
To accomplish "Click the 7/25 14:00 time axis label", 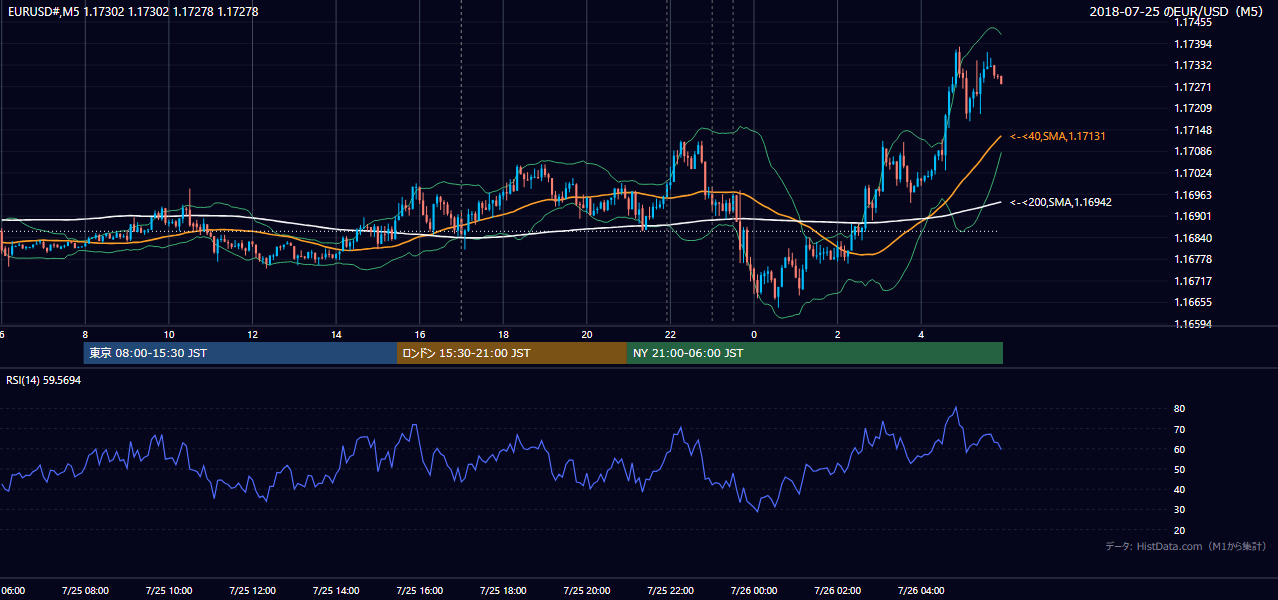I will pyautogui.click(x=335, y=591).
